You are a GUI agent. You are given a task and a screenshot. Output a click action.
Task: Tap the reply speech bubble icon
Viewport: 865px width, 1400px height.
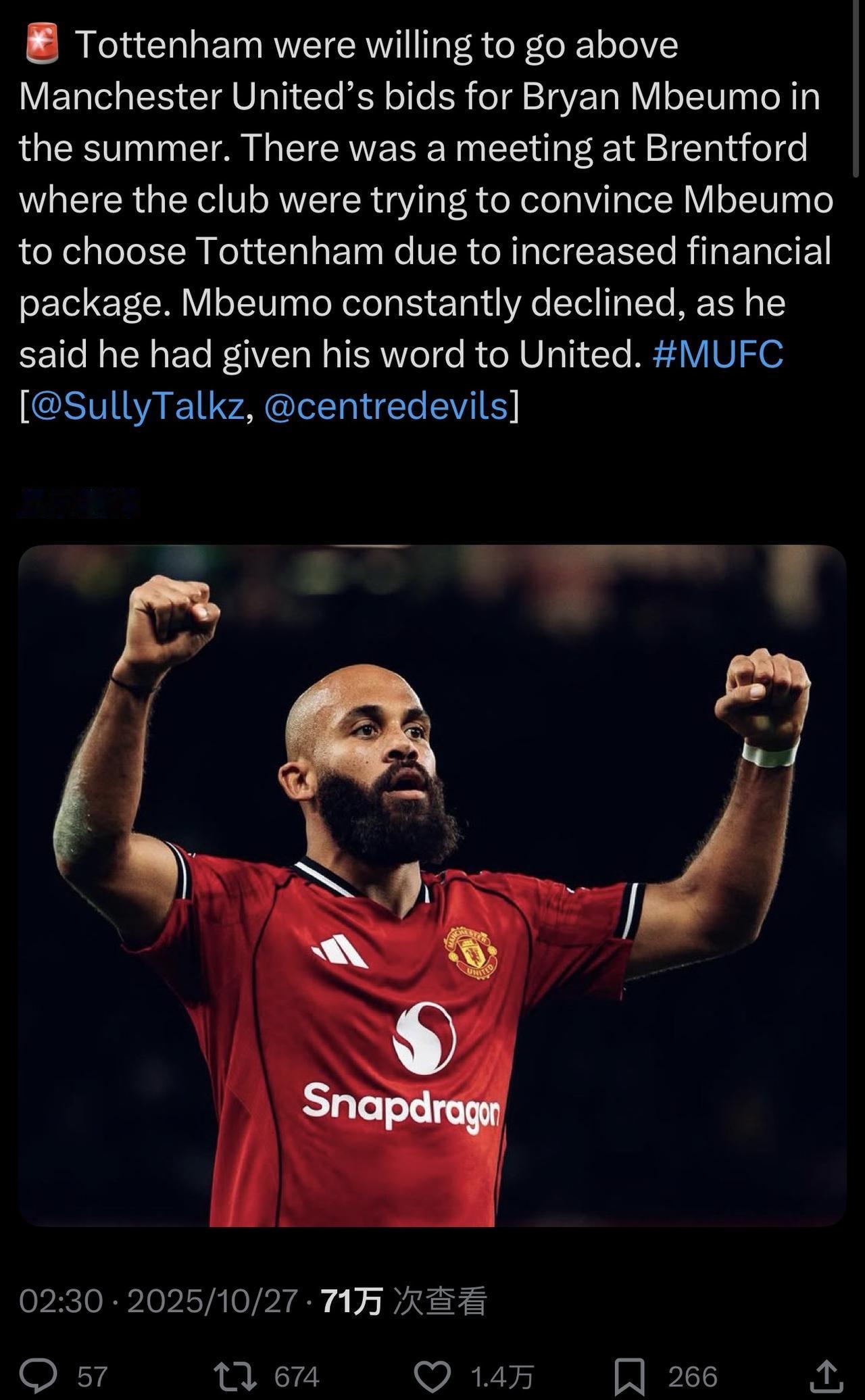pos(38,1376)
